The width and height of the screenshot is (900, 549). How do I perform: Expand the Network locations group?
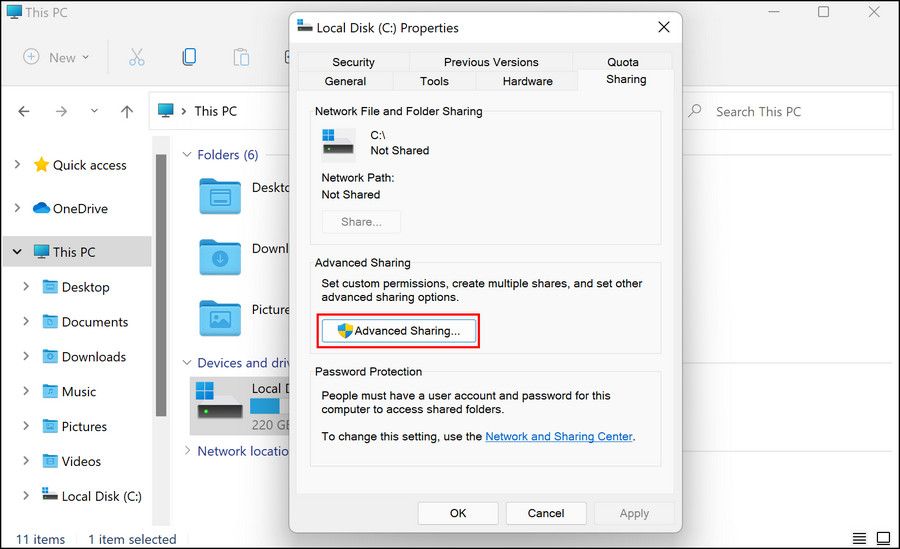pyautogui.click(x=187, y=450)
